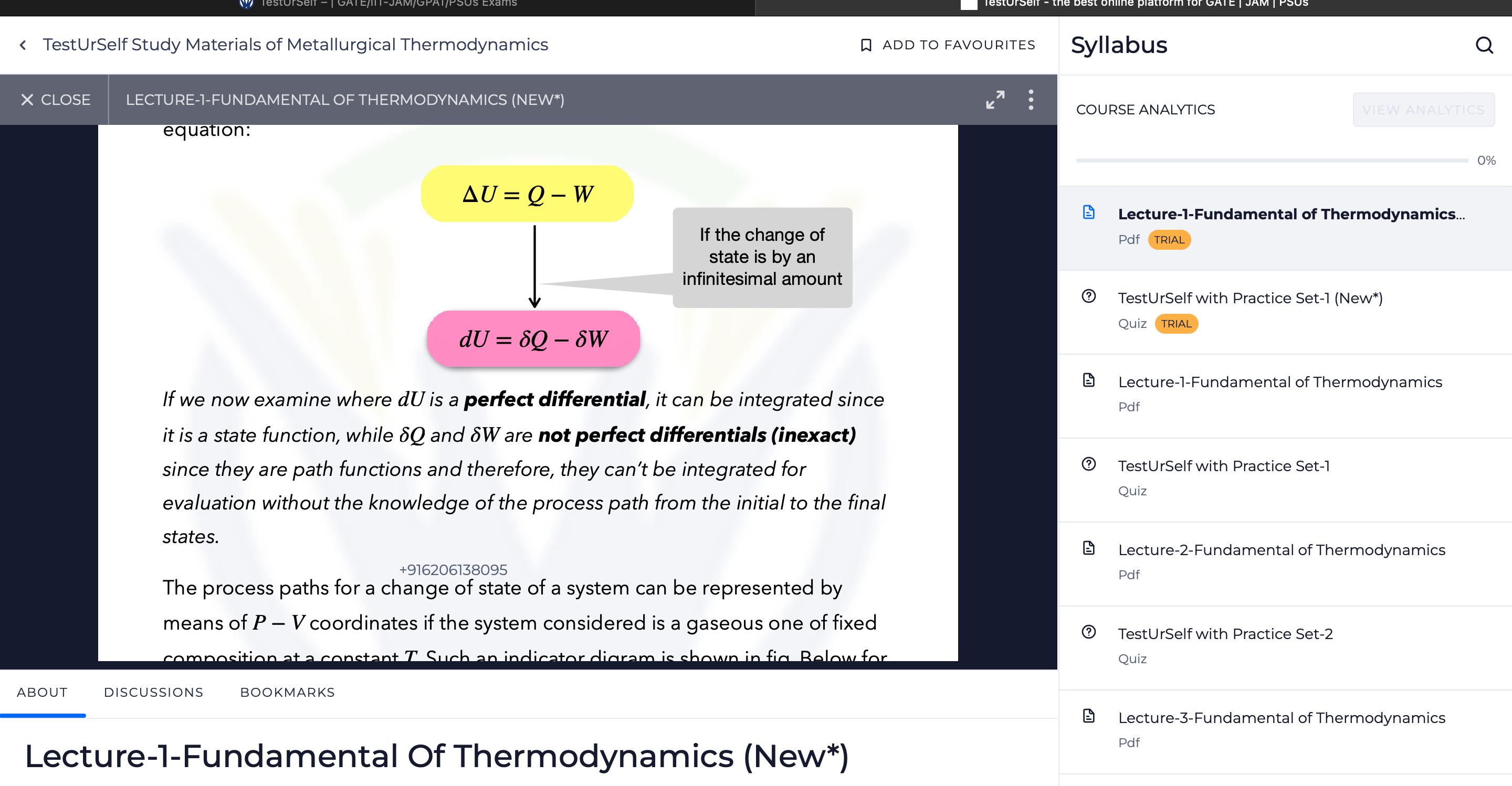Image resolution: width=1512 pixels, height=786 pixels.
Task: Click document icon for Lecture-1-Fundamental of Thermodynamics
Action: (x=1089, y=380)
